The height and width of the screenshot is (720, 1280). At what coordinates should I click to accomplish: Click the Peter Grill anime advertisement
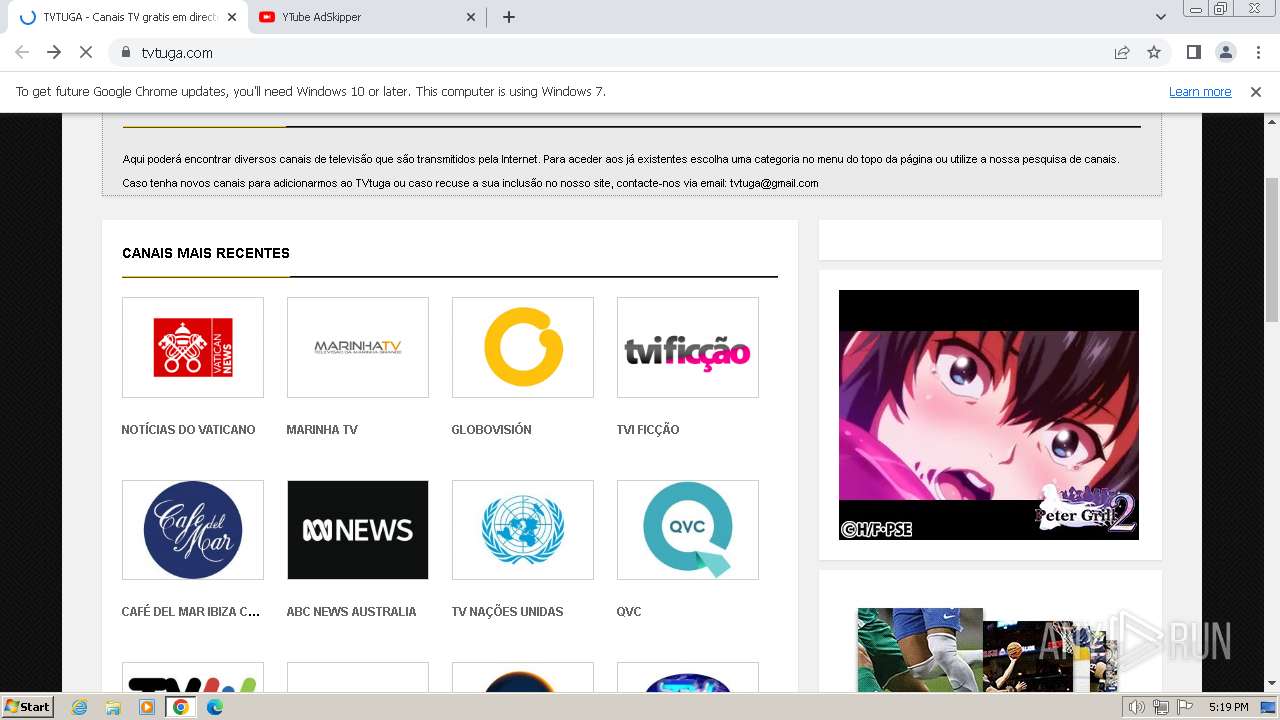(x=989, y=415)
